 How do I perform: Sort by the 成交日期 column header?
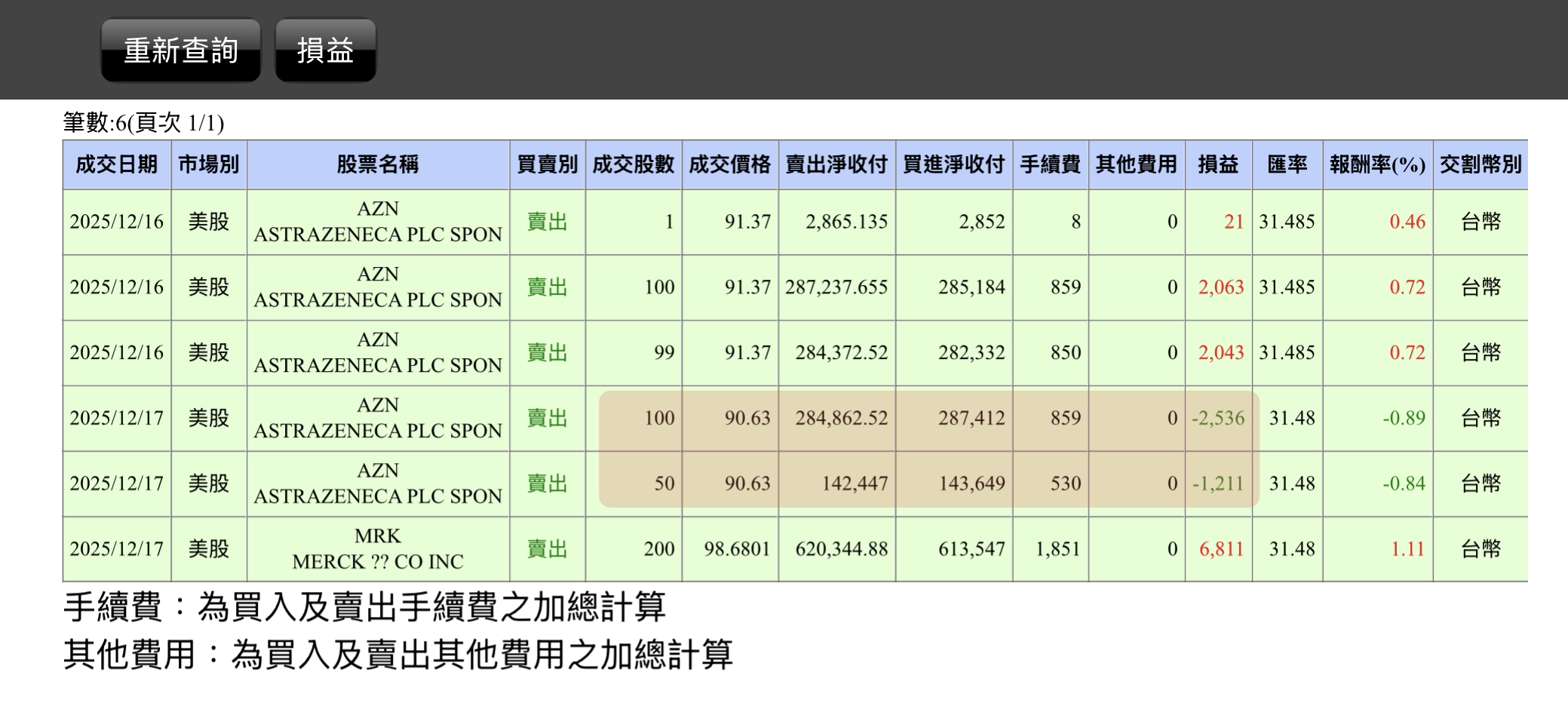[x=115, y=164]
